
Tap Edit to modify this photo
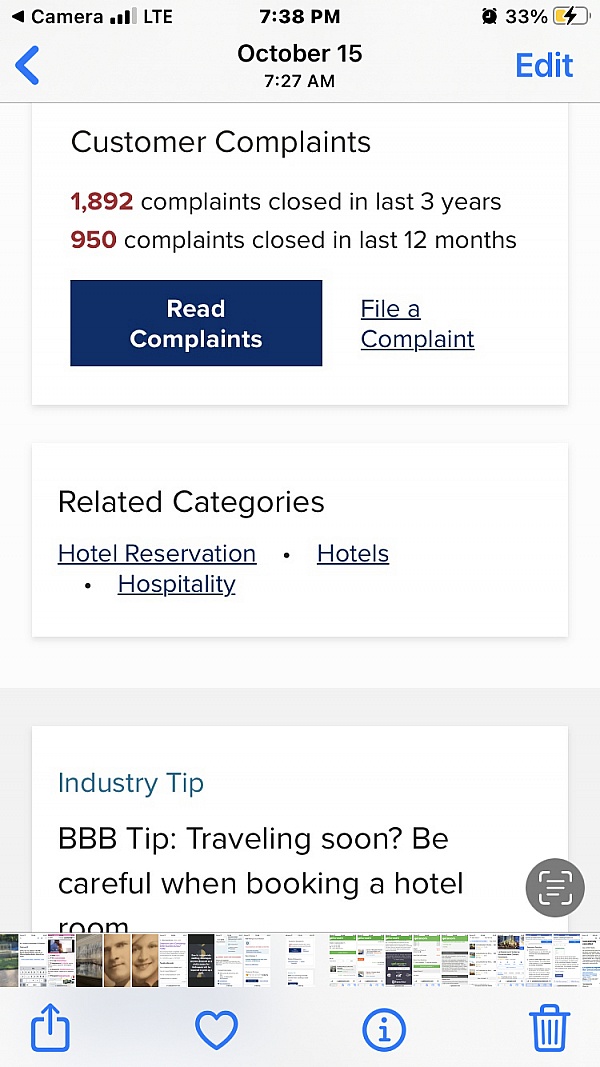[x=544, y=64]
